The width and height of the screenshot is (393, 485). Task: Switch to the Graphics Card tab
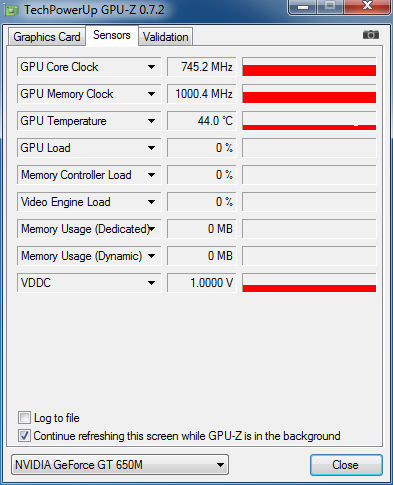click(47, 37)
